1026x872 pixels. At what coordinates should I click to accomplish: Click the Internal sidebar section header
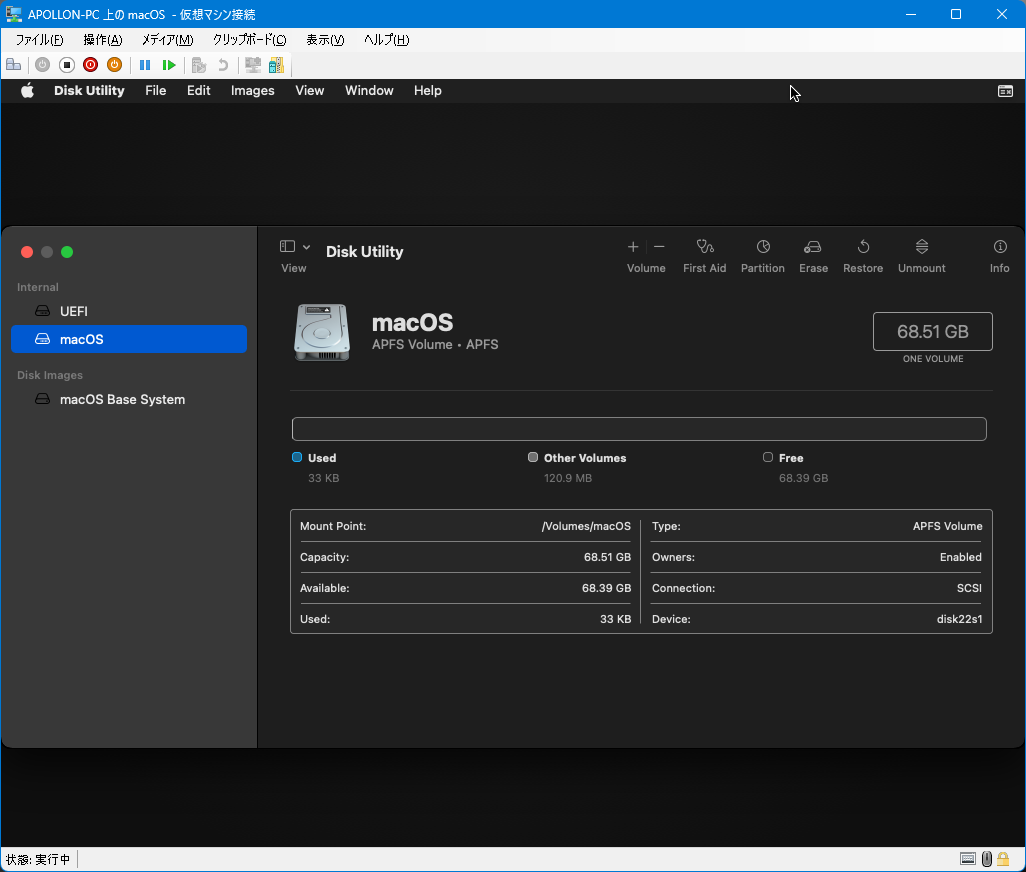tap(37, 287)
